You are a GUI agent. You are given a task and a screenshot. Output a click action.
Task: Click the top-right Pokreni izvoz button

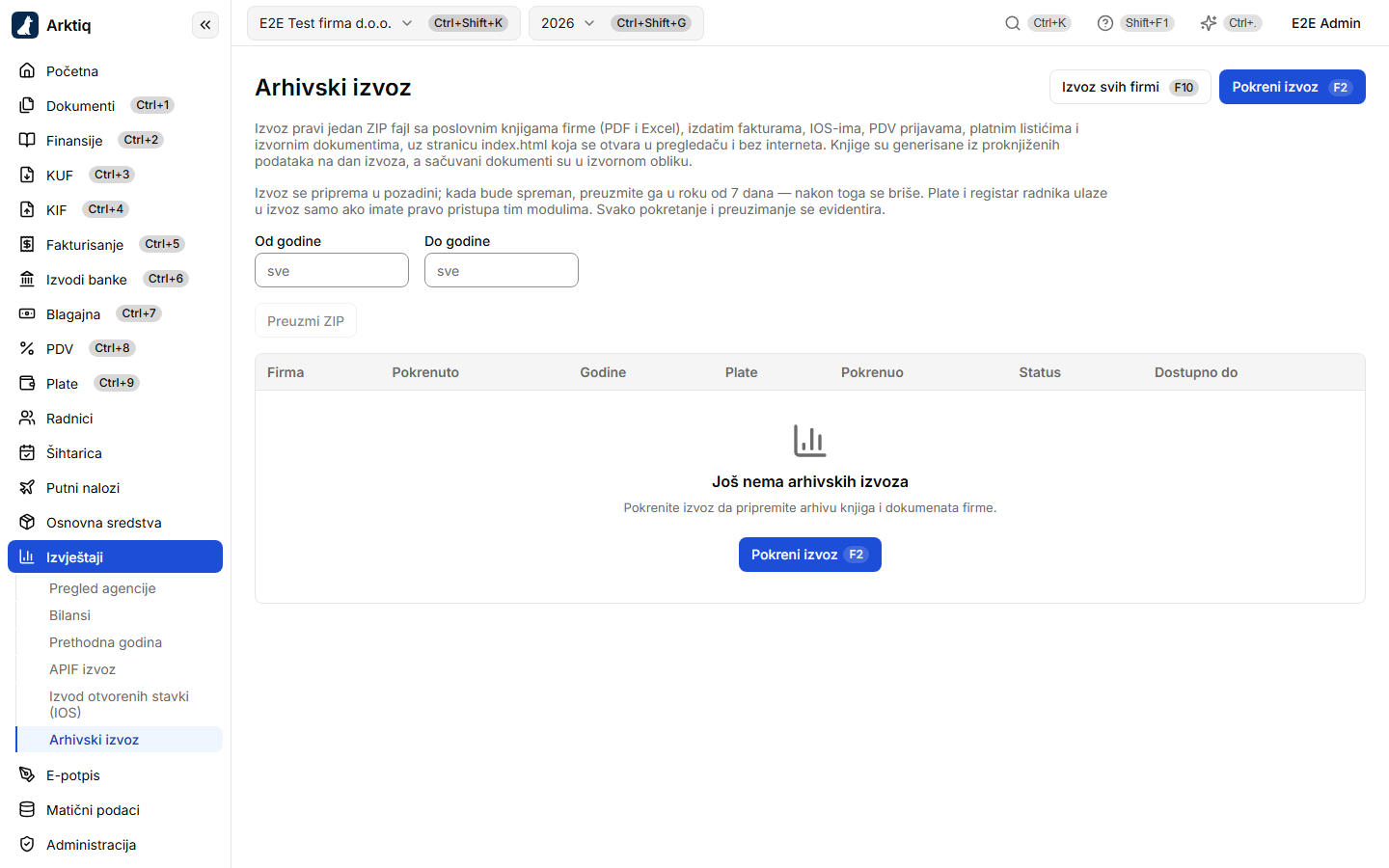(x=1292, y=87)
